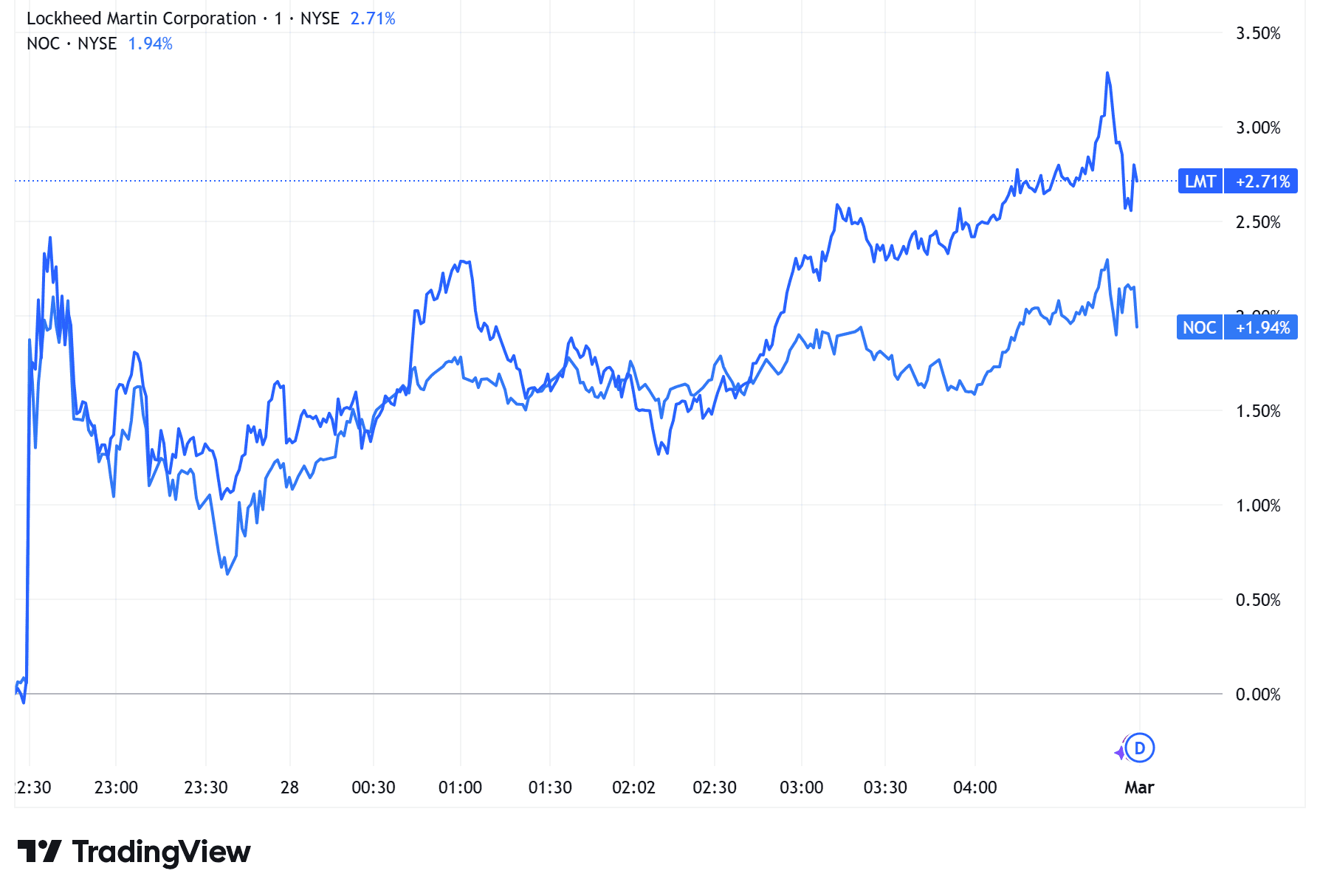Click the 2.71% change in header
Viewport: 1320px width, 896px height.
click(373, 18)
